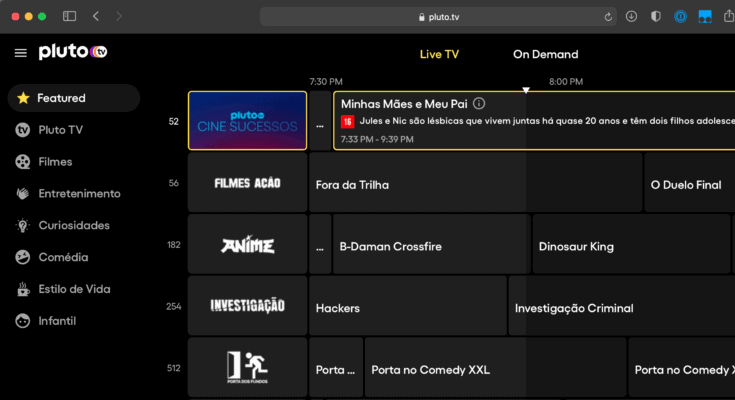Screen dimensions: 735x400
Task: Click channel number 254
Action: coord(173,306)
